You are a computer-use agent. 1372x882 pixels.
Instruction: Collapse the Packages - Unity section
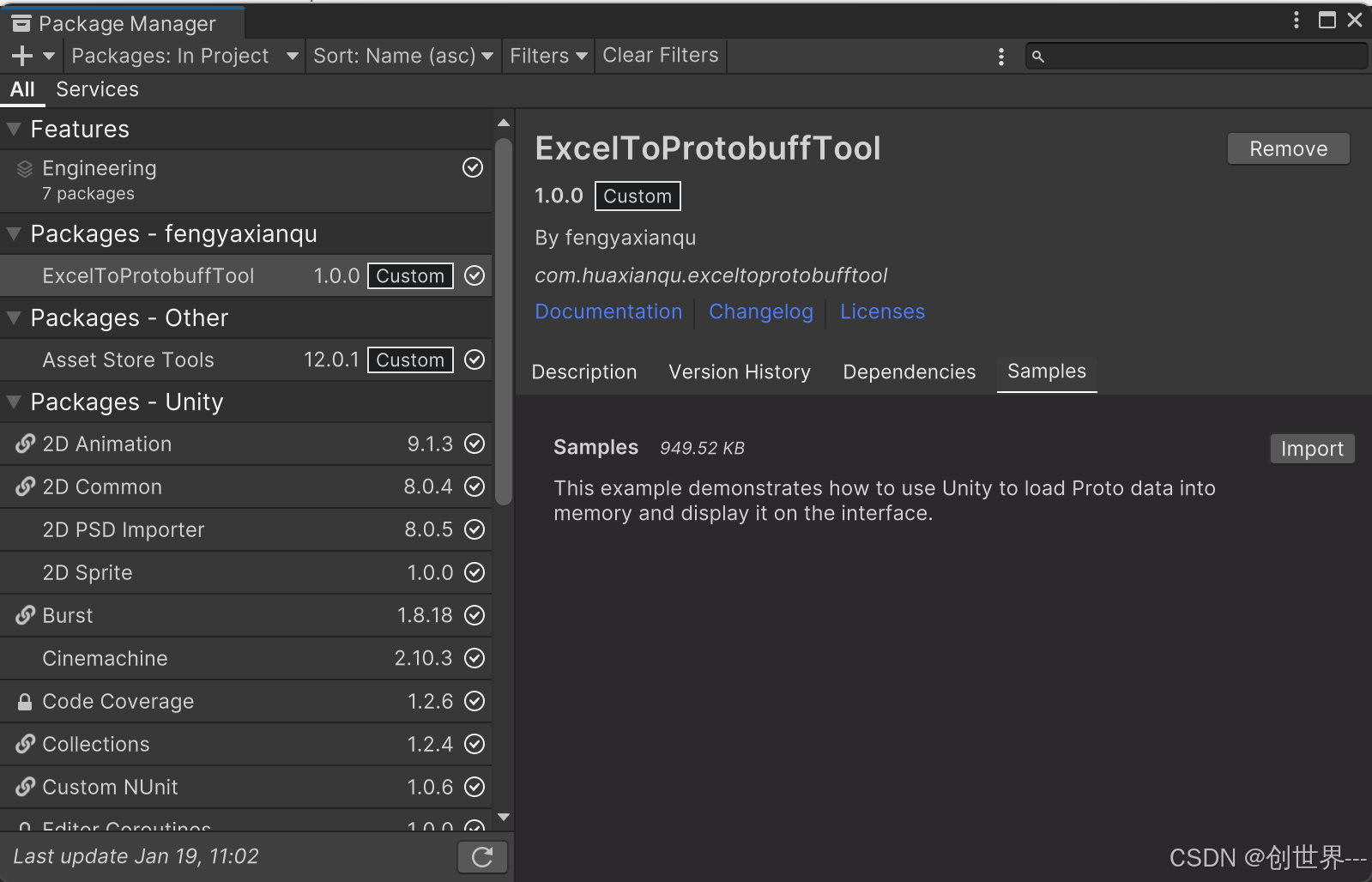coord(14,402)
